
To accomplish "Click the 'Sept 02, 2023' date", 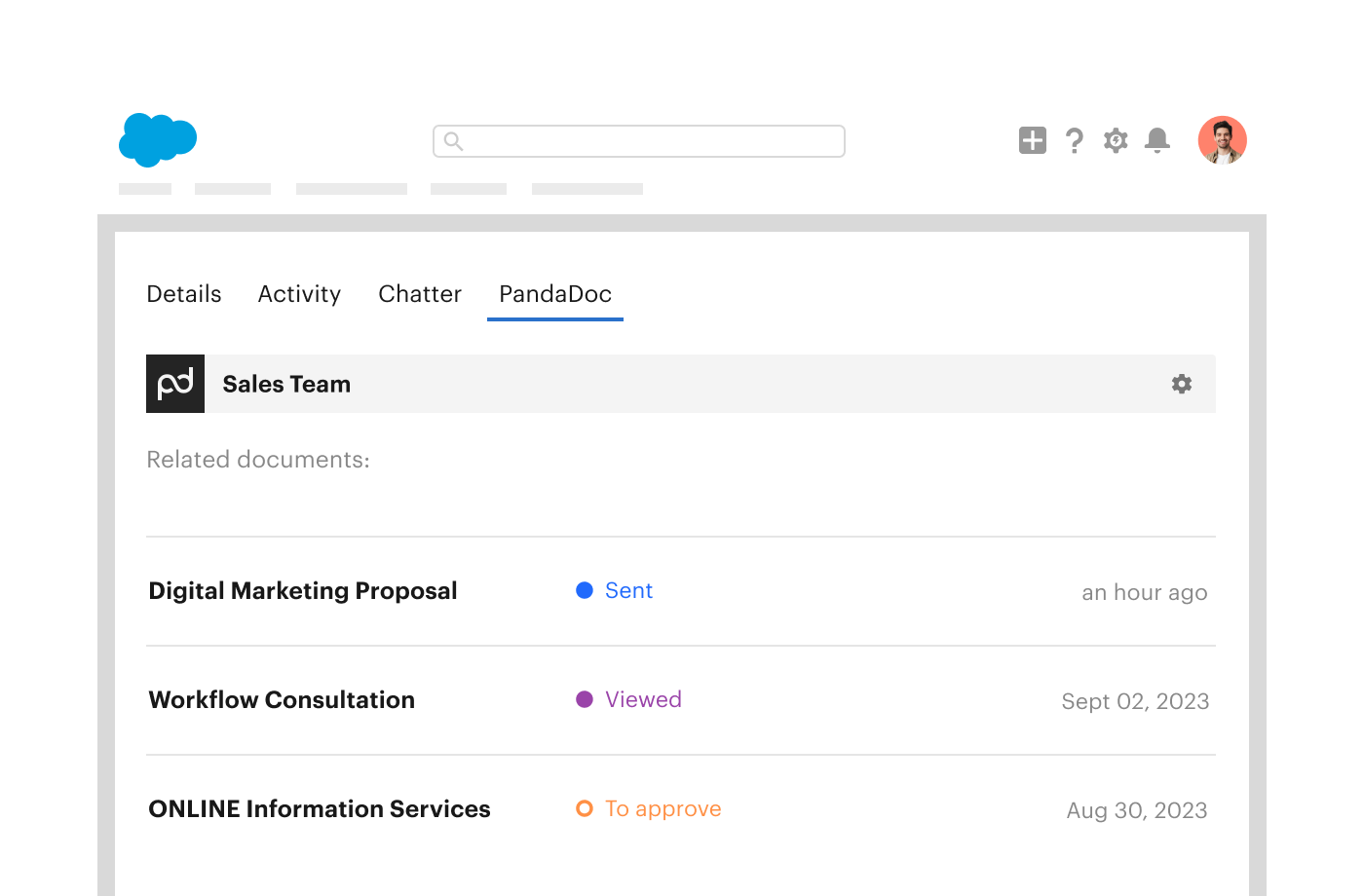I will [1135, 701].
